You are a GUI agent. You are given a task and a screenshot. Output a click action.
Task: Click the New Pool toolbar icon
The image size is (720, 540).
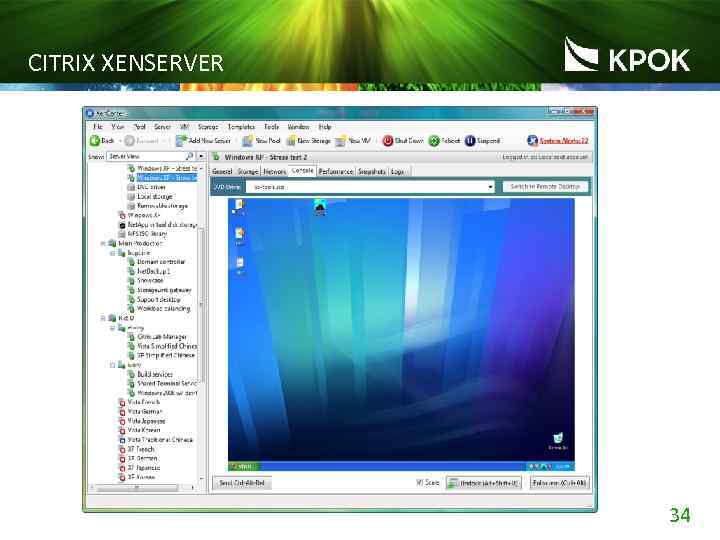tap(248, 141)
